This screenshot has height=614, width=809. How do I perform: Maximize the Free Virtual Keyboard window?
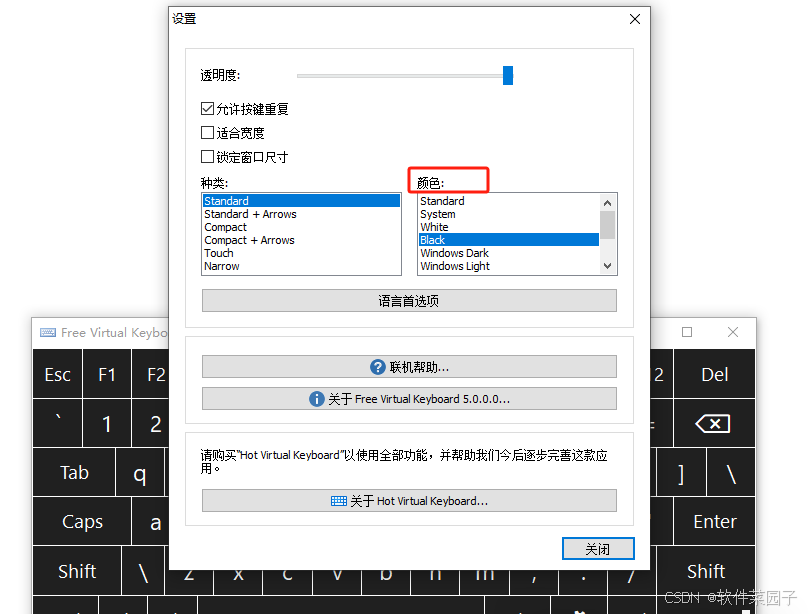687,332
